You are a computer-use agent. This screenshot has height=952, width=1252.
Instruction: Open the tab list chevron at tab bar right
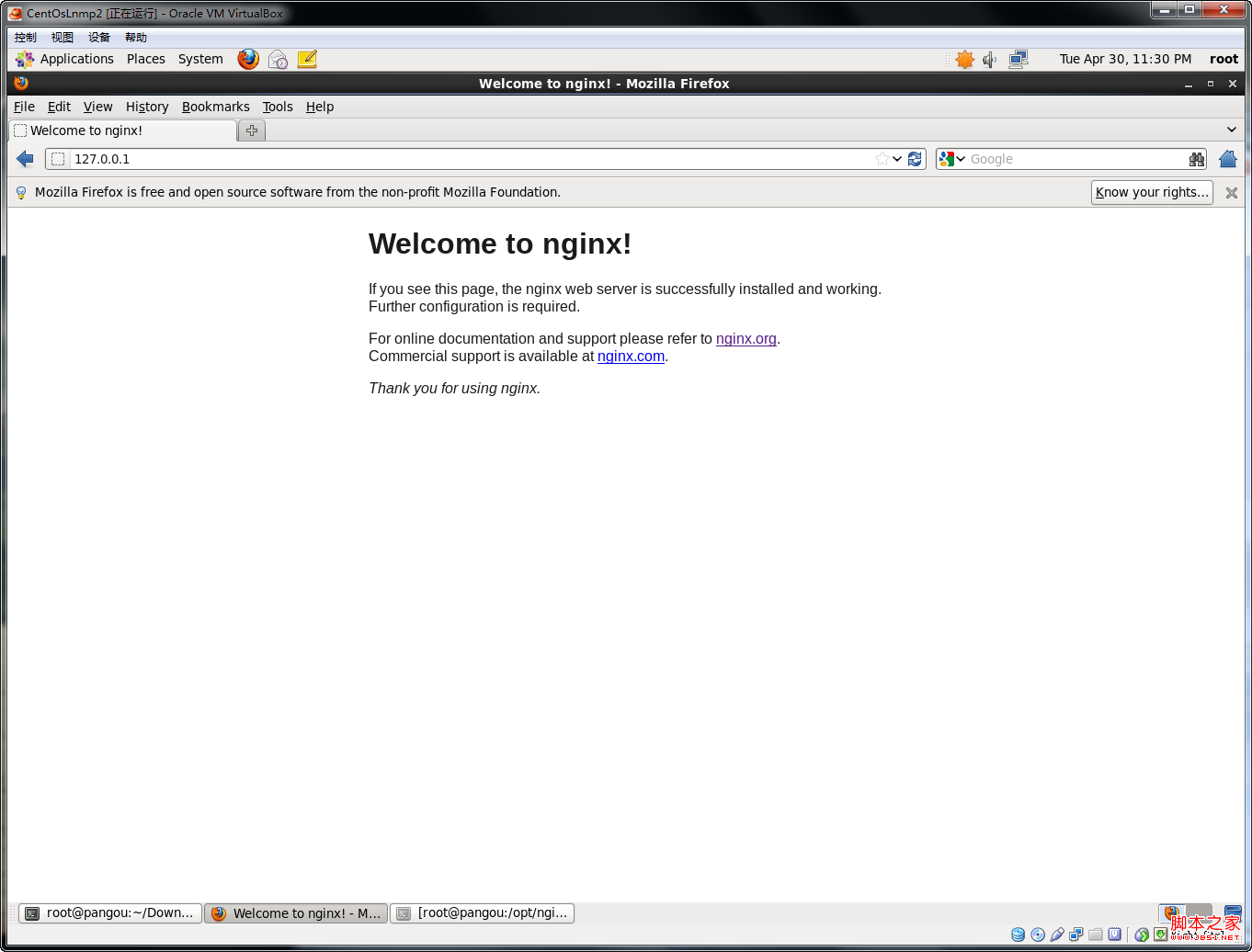coord(1232,130)
